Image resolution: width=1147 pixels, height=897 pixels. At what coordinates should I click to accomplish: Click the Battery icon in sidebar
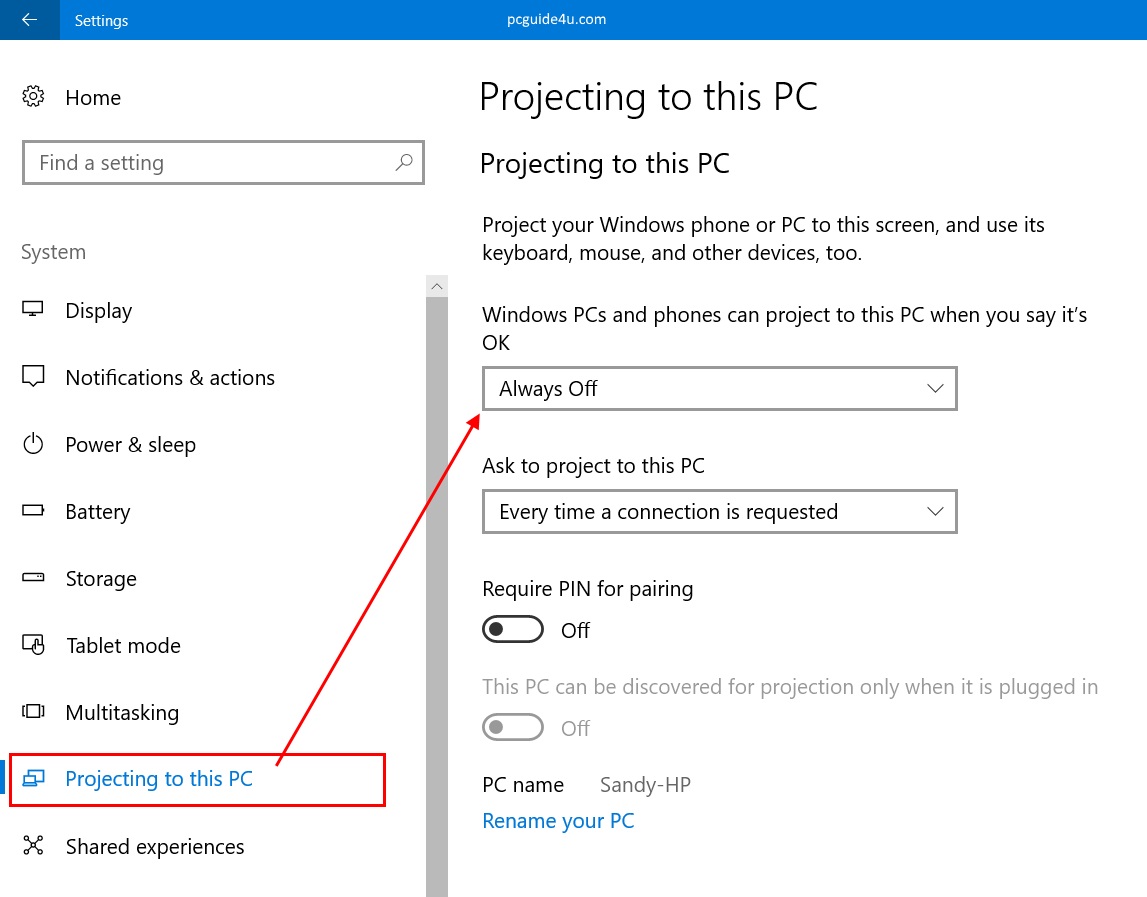[33, 511]
